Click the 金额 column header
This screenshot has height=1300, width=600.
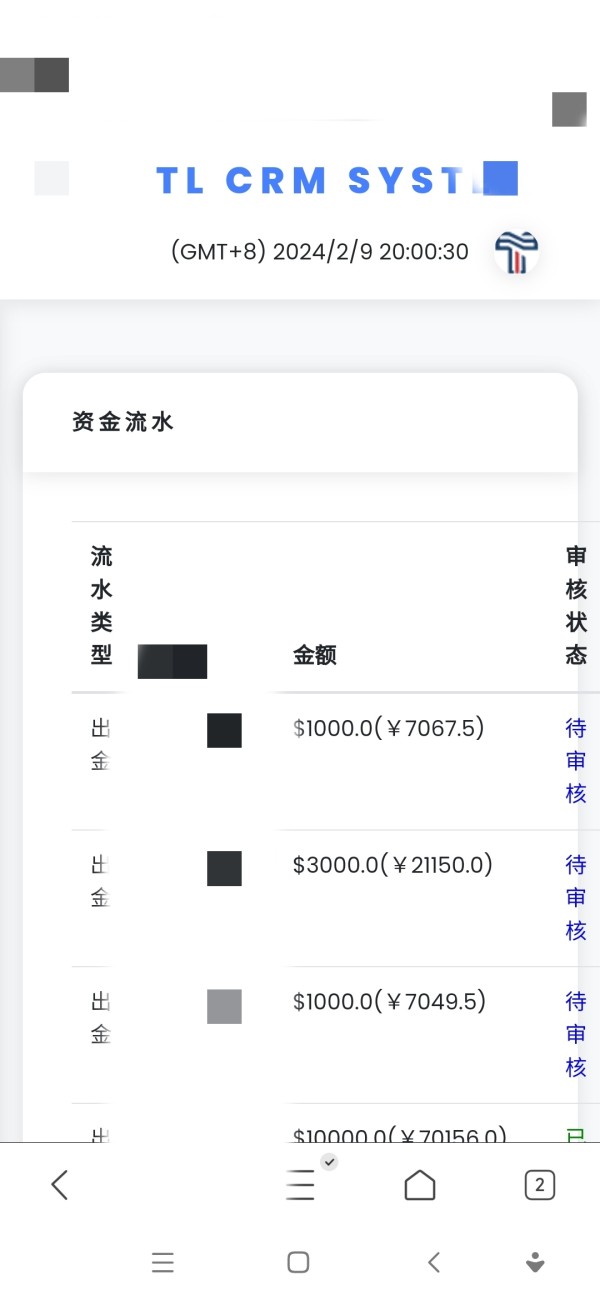click(x=314, y=656)
